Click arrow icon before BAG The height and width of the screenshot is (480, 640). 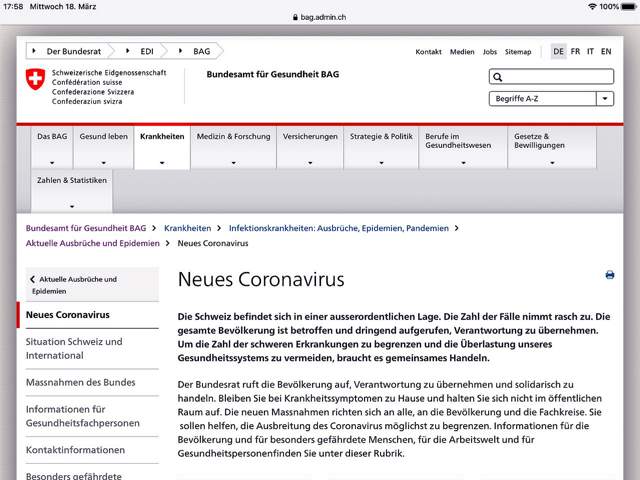[180, 51]
